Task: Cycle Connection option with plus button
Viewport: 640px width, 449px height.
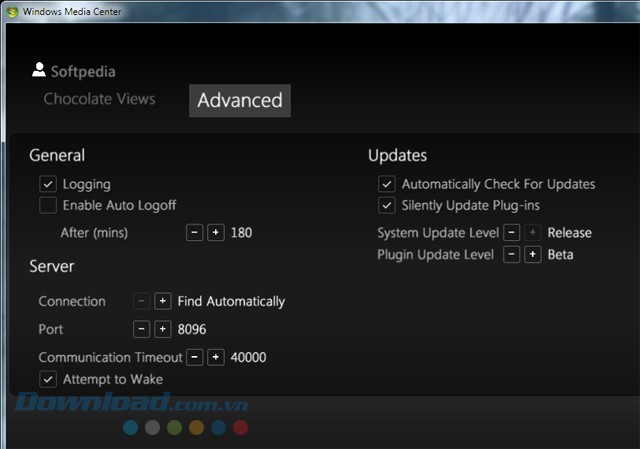Action: [163, 301]
